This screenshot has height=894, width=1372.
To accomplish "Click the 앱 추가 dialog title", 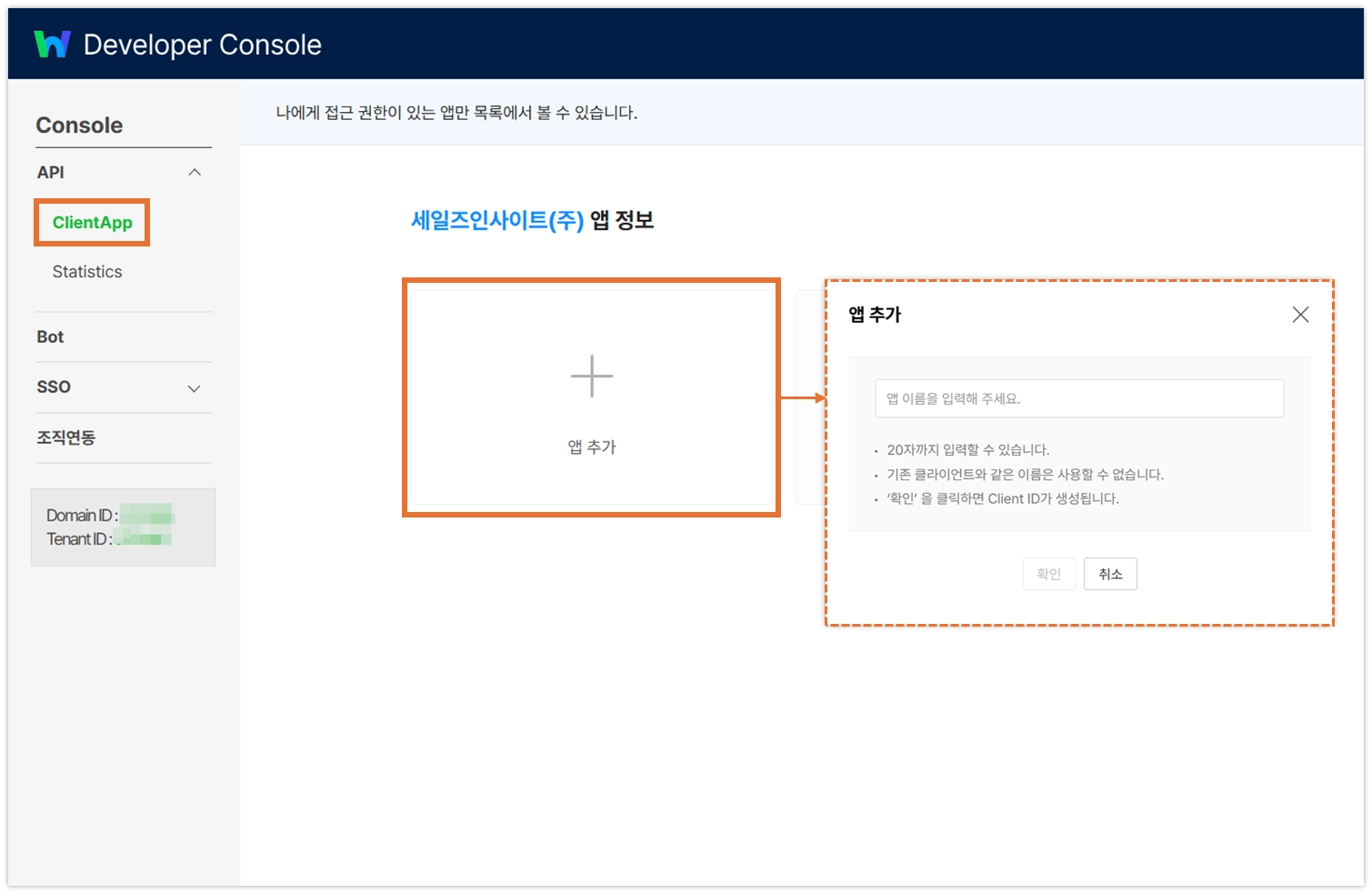I will [x=875, y=314].
